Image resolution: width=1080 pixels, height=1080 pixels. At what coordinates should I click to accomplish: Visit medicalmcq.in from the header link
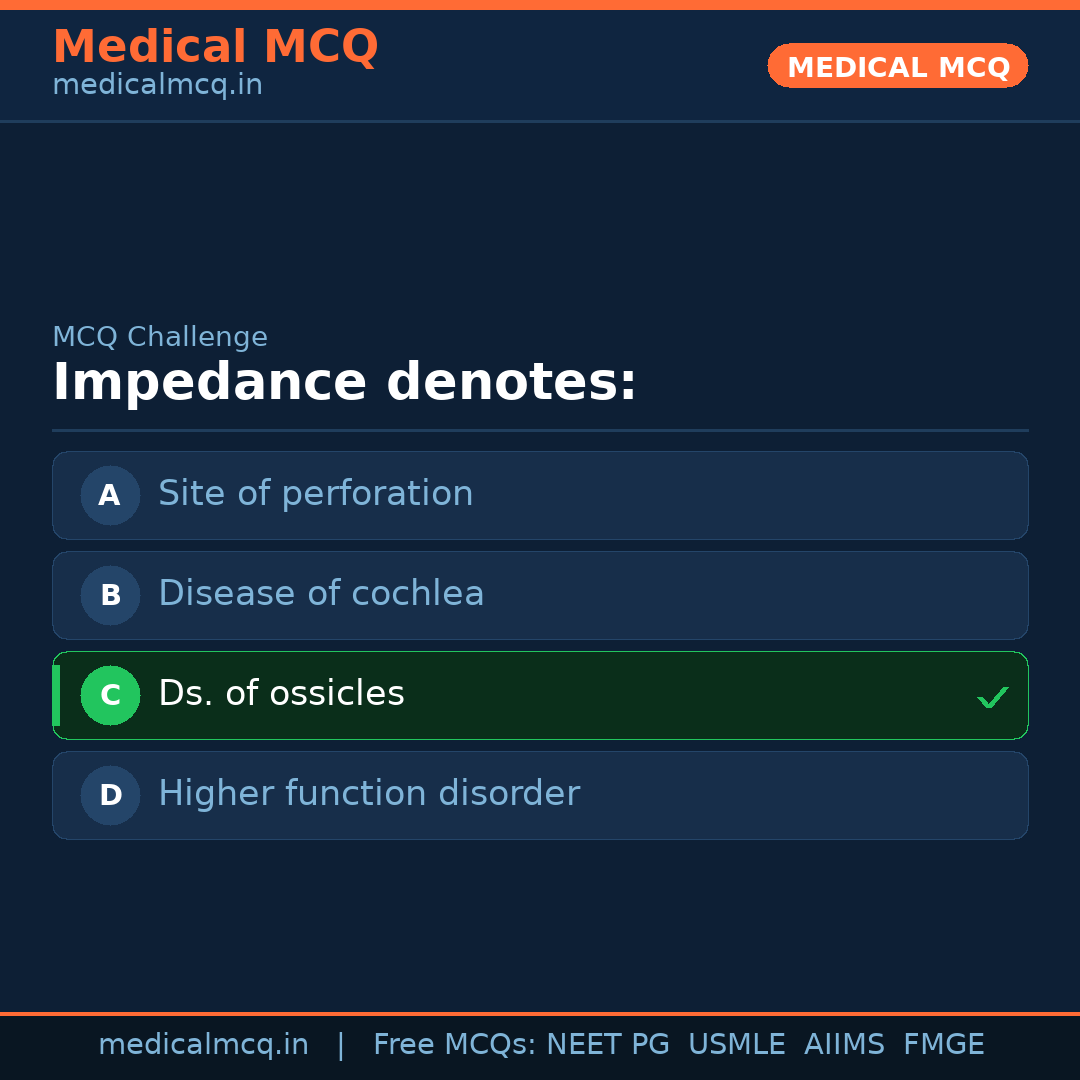pyautogui.click(x=156, y=84)
